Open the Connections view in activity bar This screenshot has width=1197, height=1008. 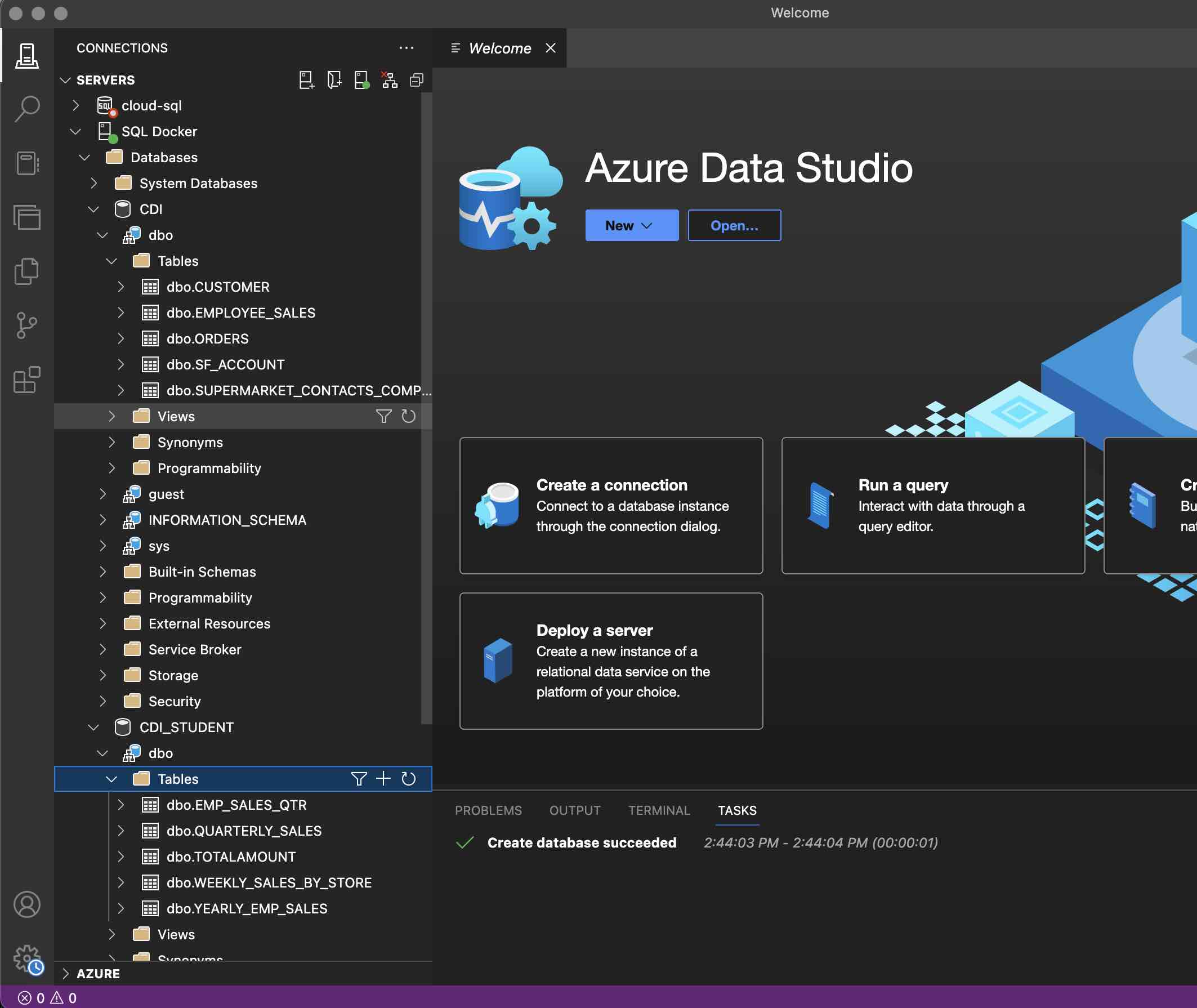click(27, 55)
